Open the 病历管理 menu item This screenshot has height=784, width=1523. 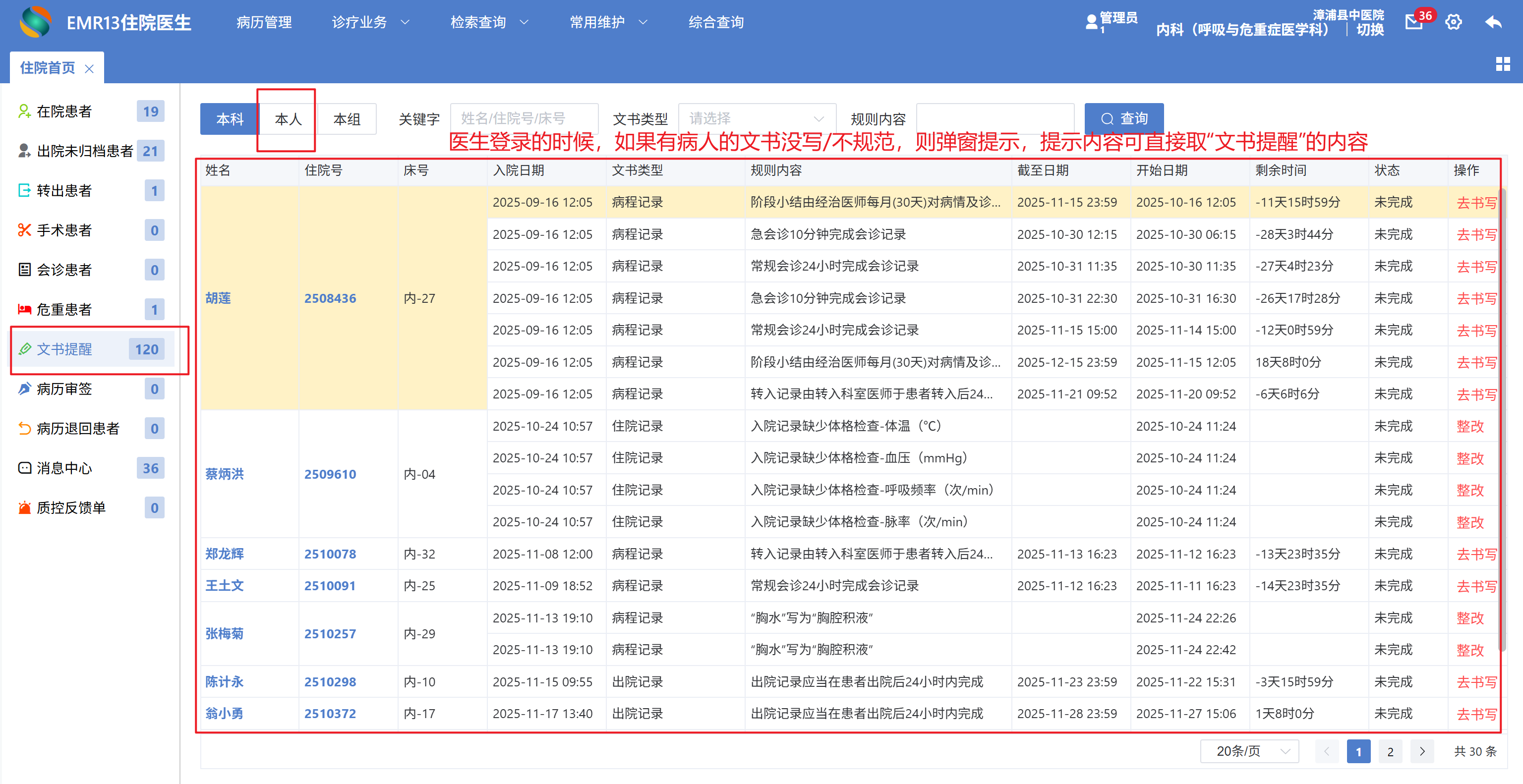pos(264,22)
